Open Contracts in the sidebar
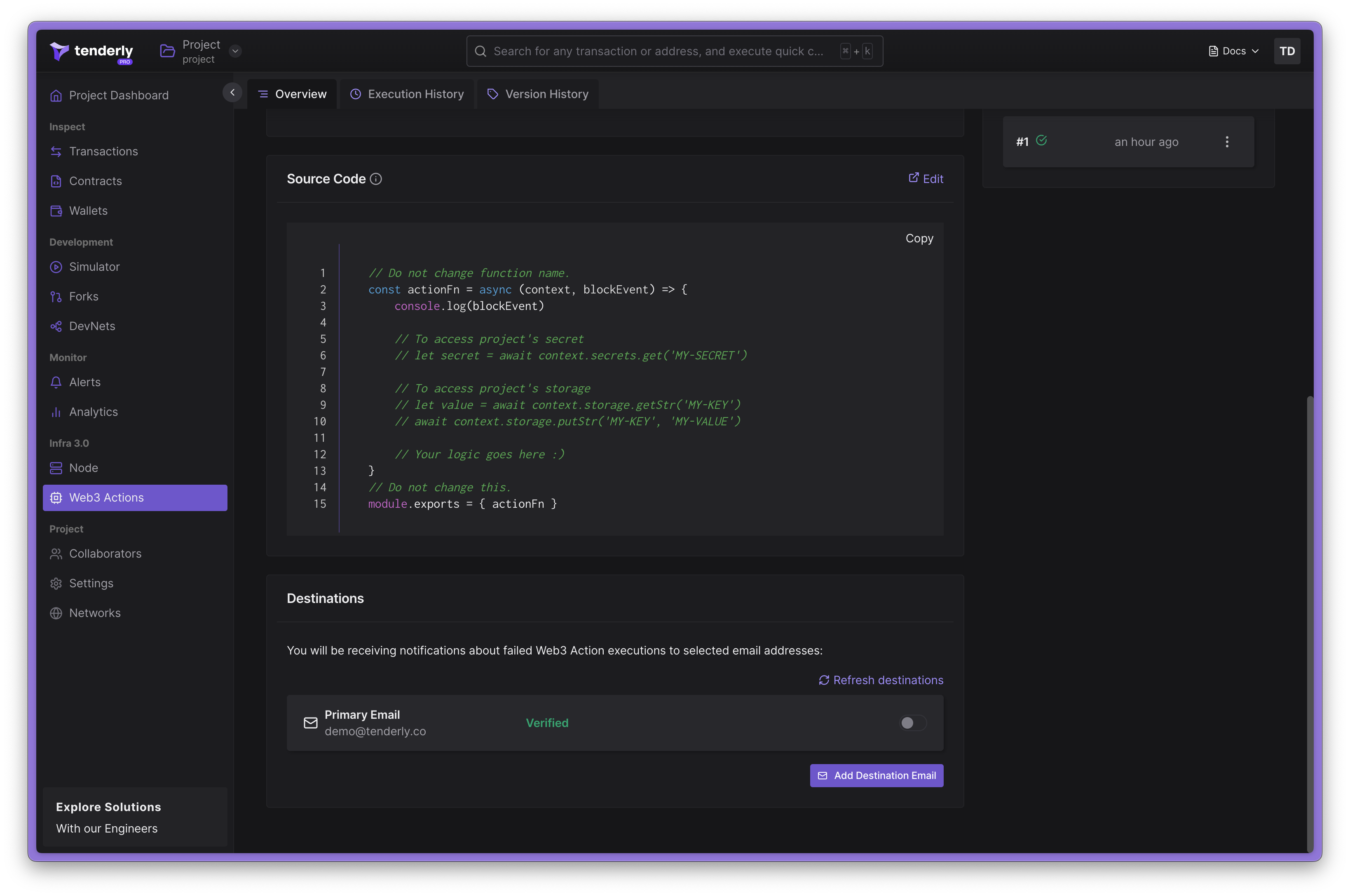1350x896 pixels. (135, 181)
